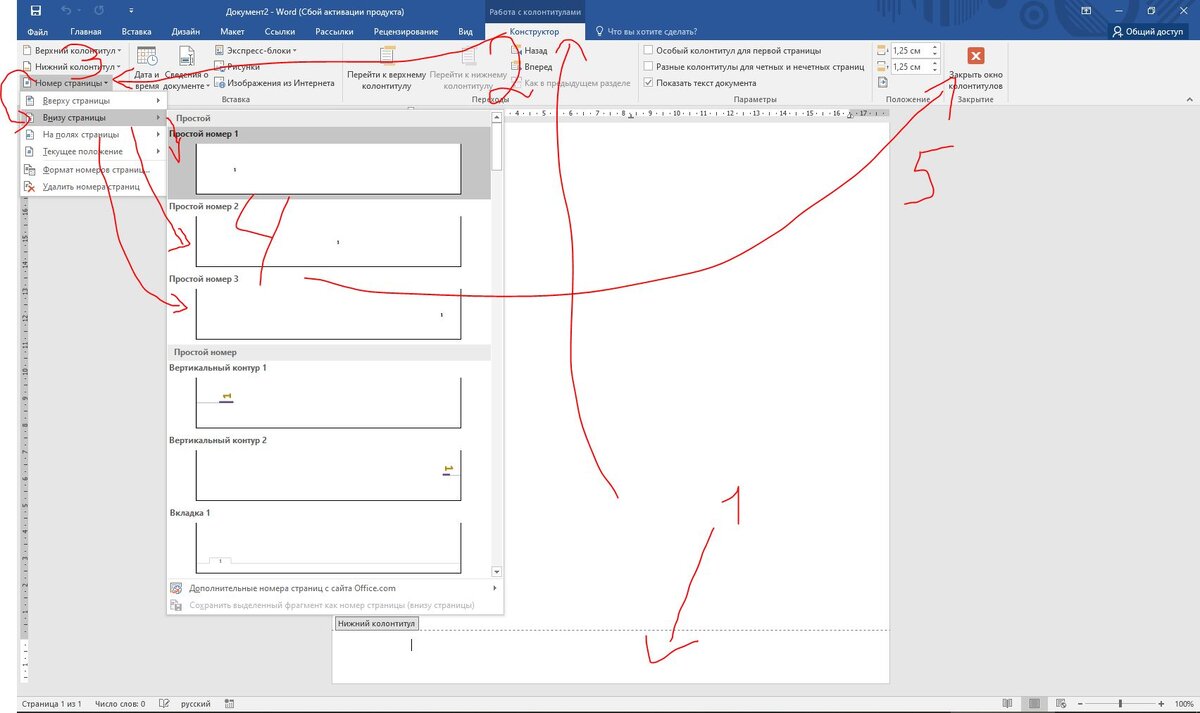The image size is (1200, 713).
Task: Switch to Макет (Layout) ribbon tab
Action: [232, 32]
